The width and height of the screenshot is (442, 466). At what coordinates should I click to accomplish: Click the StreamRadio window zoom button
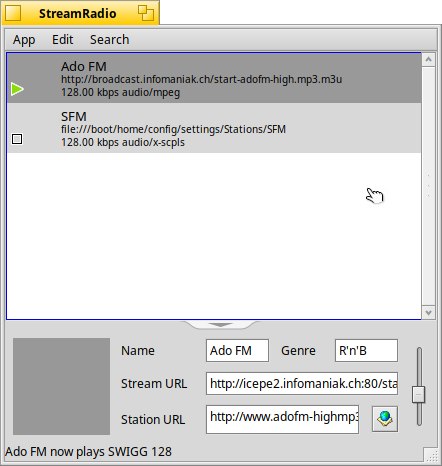pos(146,13)
